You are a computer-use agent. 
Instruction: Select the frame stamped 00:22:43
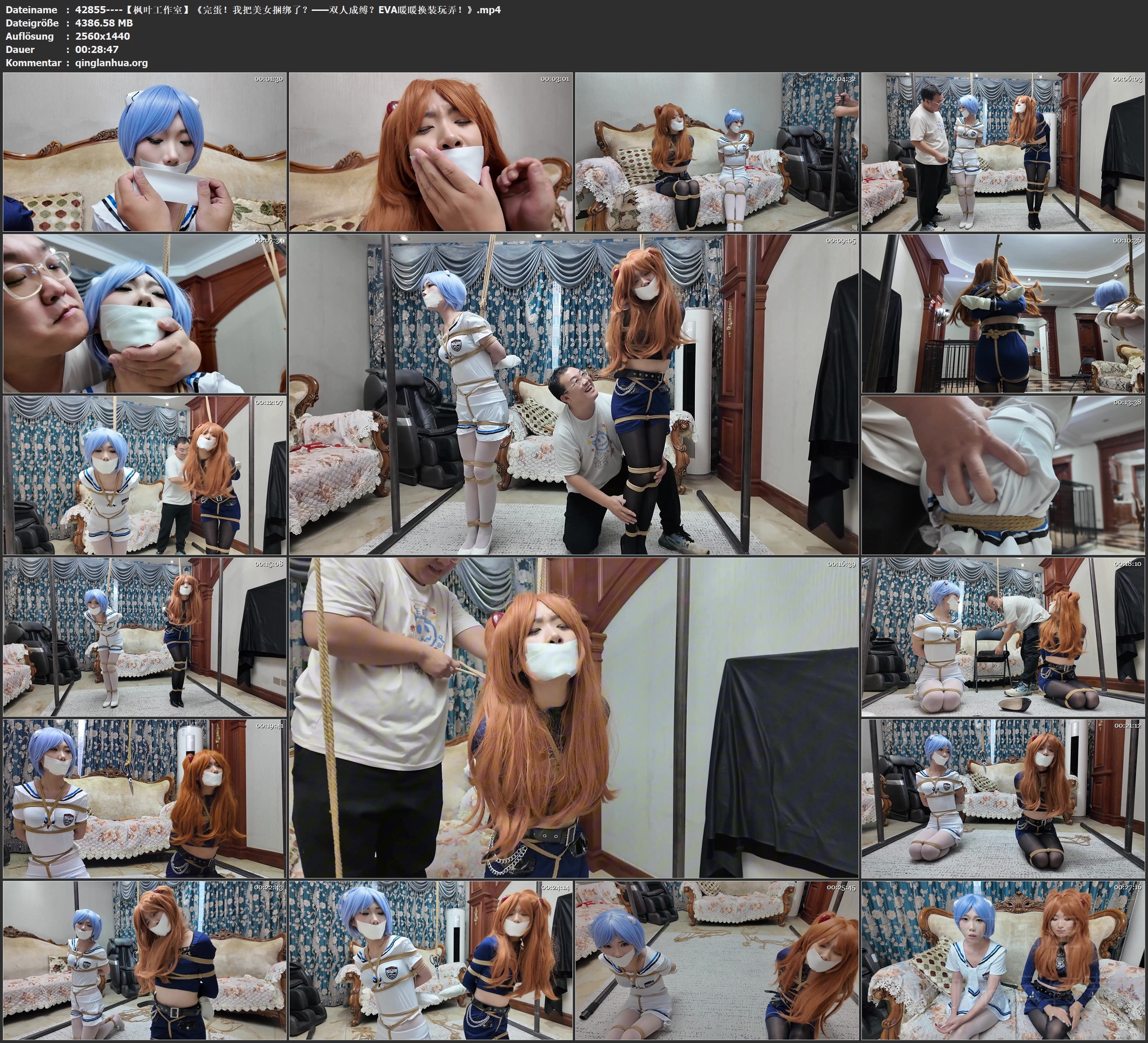point(145,960)
